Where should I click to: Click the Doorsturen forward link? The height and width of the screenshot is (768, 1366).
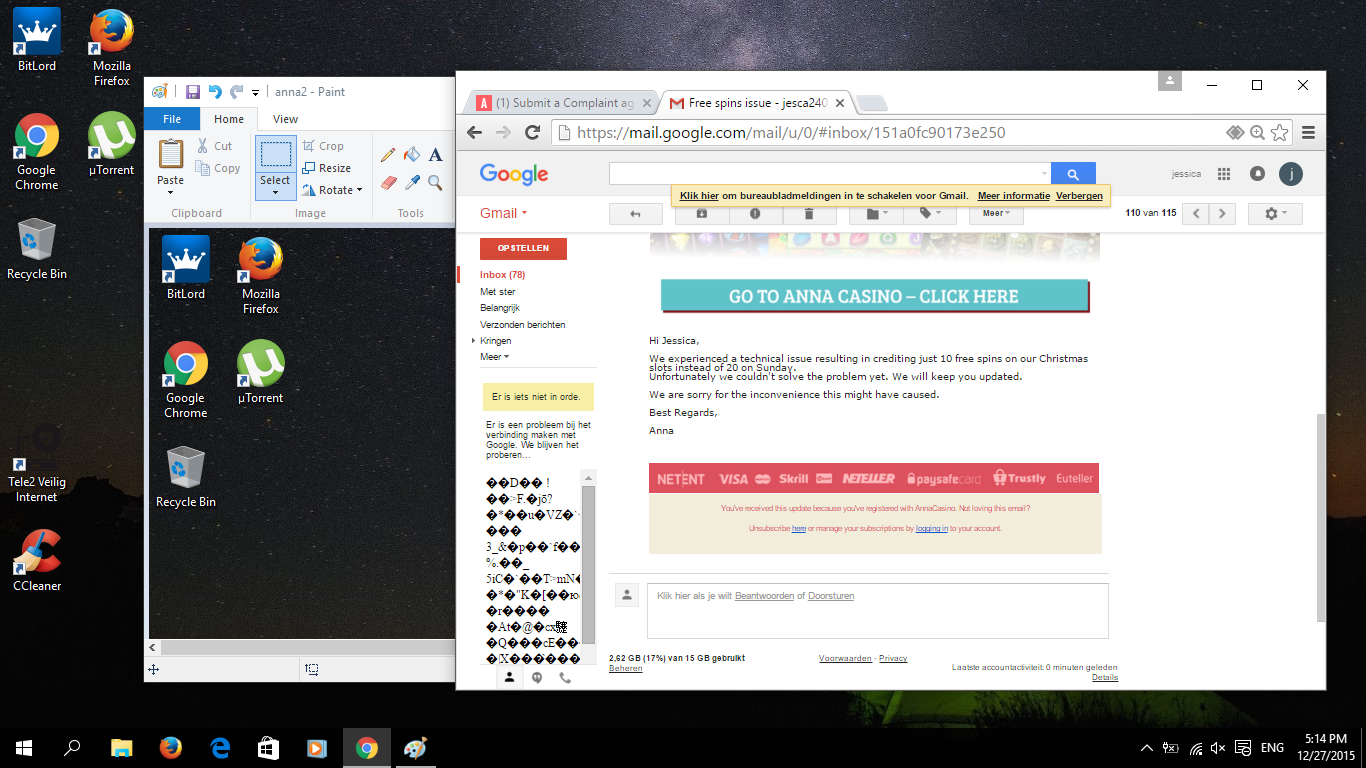click(831, 596)
